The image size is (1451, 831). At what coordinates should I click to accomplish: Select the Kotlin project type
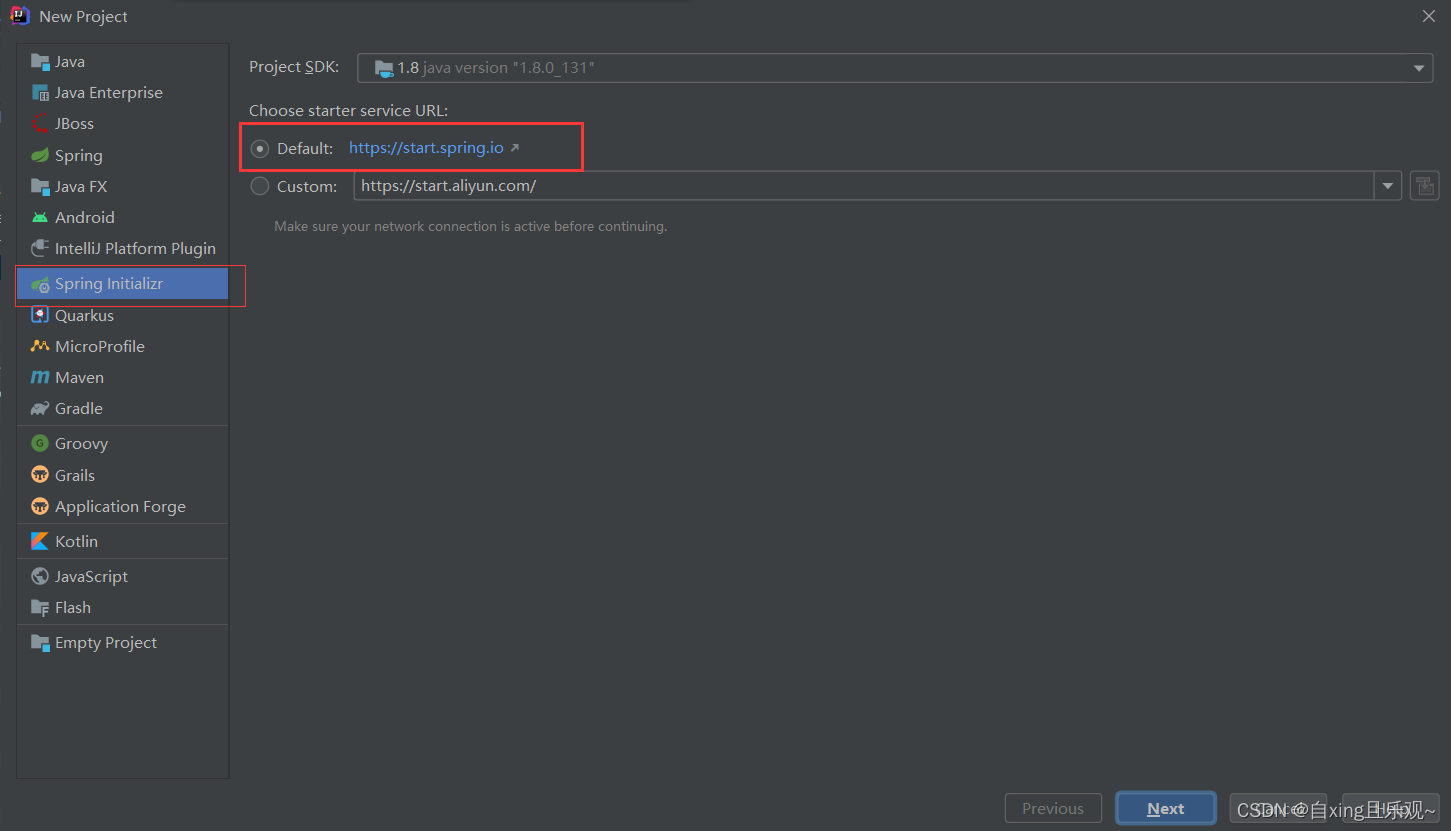[x=75, y=541]
